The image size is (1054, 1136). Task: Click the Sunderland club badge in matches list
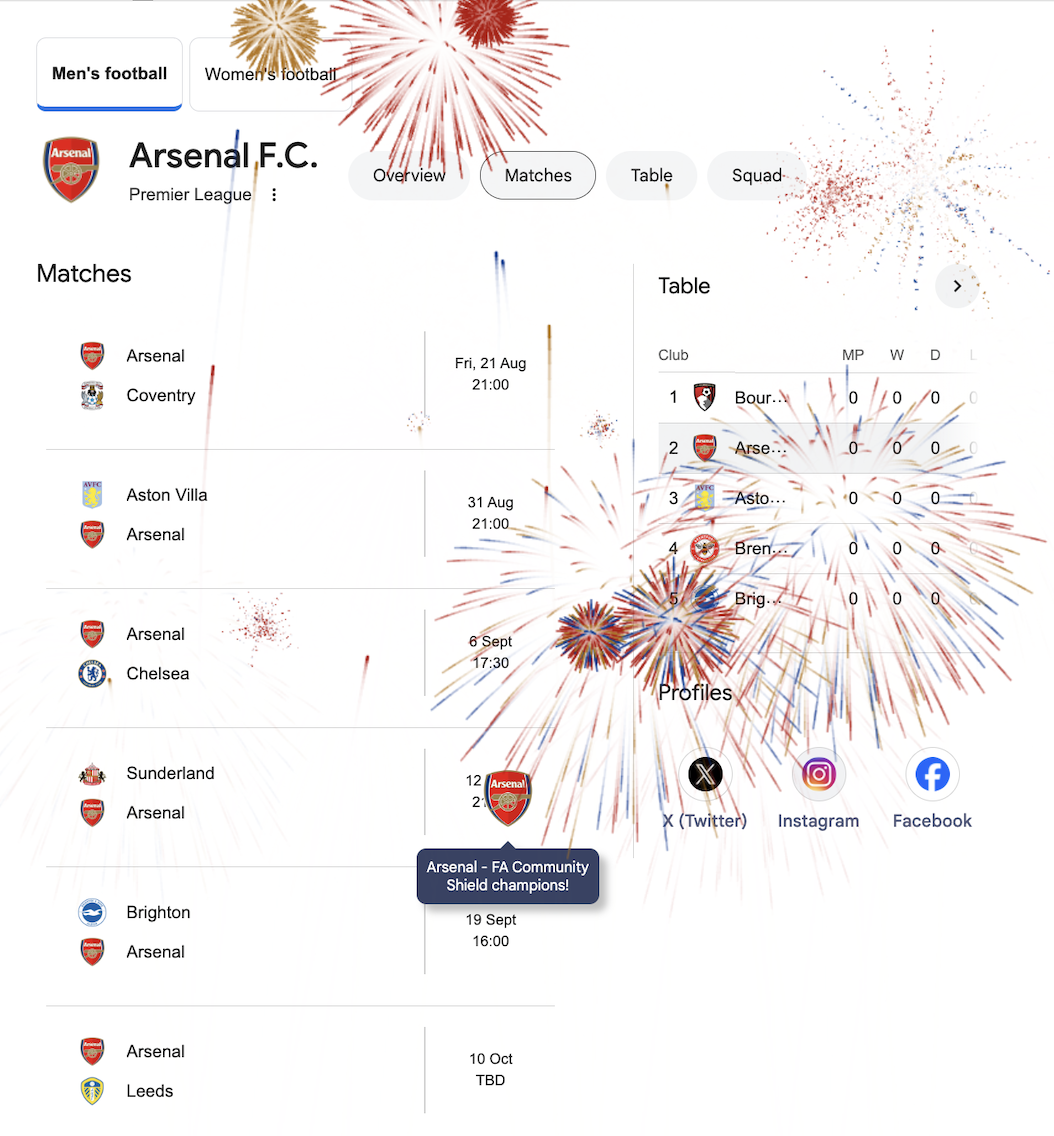(92, 774)
